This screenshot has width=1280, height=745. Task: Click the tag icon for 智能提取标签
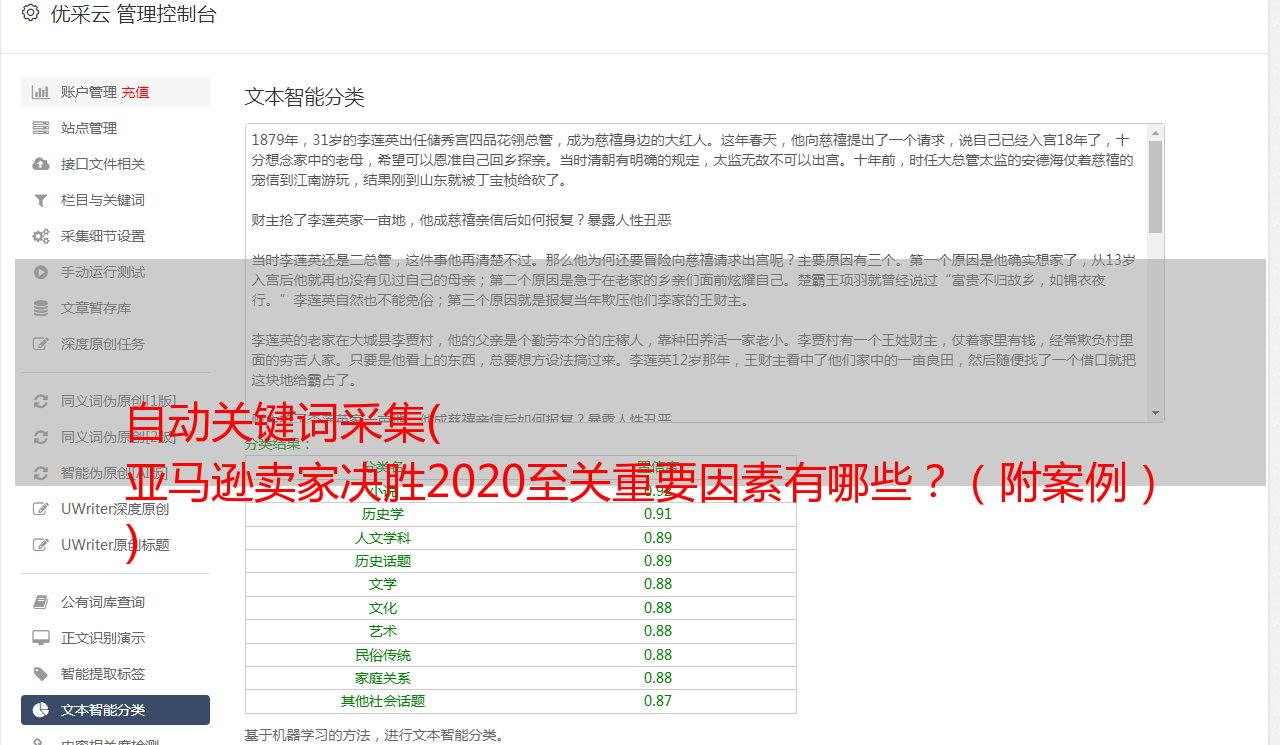point(41,674)
